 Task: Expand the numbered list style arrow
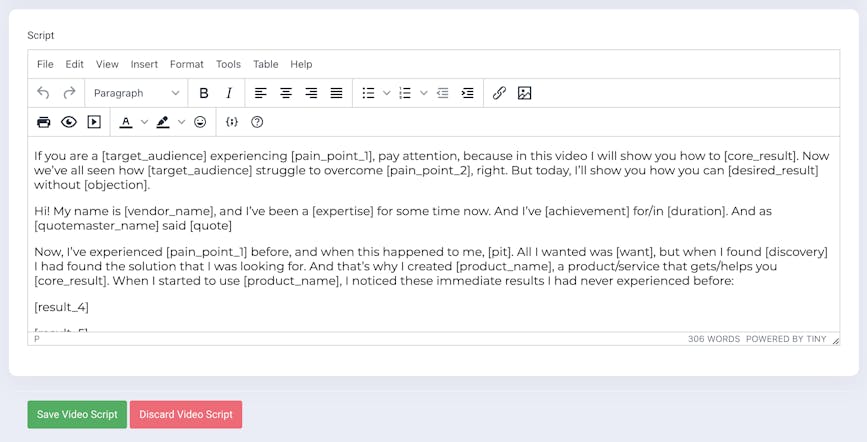click(x=424, y=93)
